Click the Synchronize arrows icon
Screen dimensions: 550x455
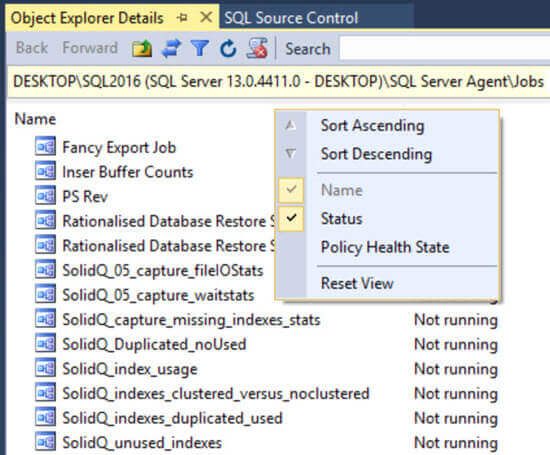click(171, 48)
